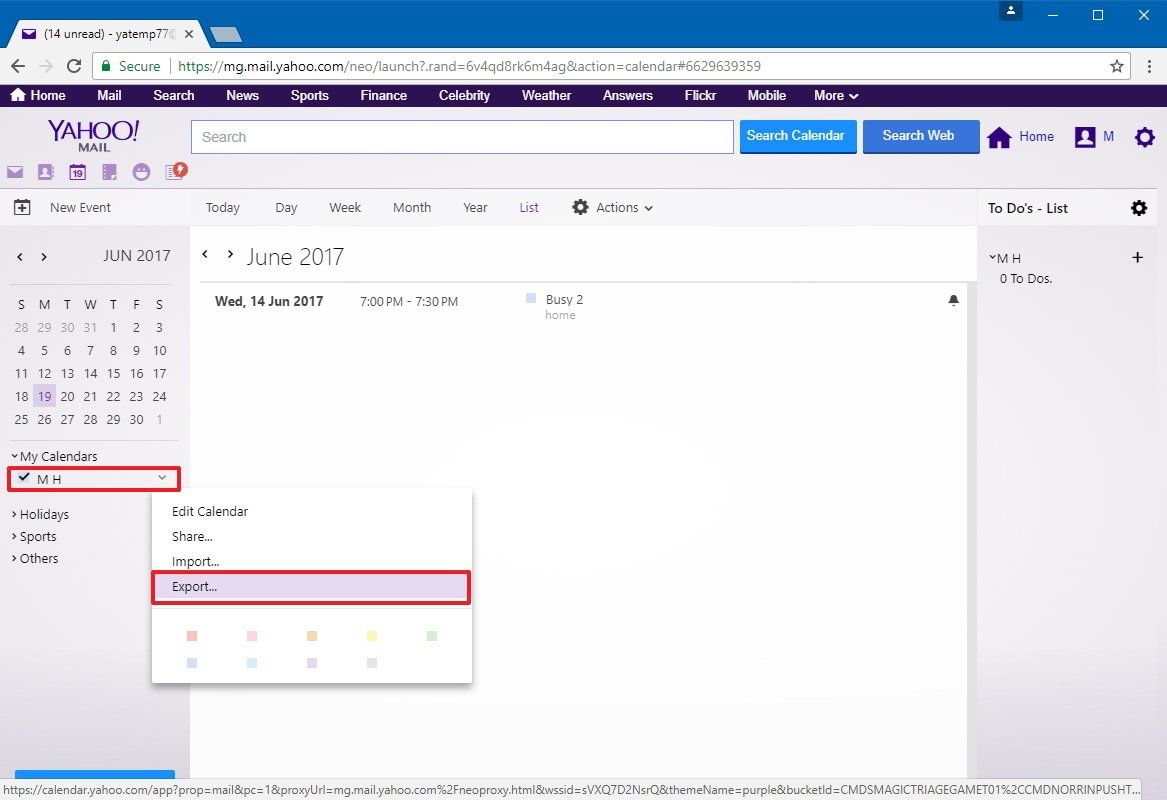Switch to Year view
Image resolution: width=1167 pixels, height=800 pixels.
click(475, 208)
